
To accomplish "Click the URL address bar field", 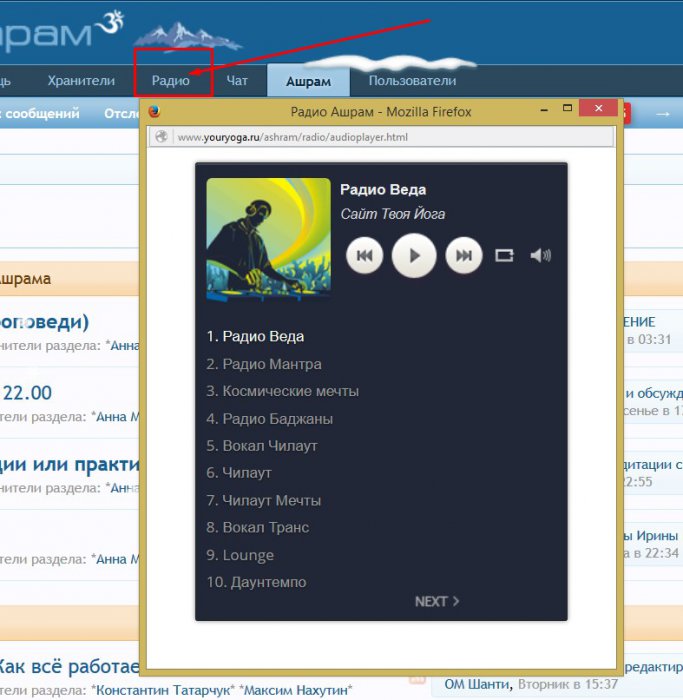I will pyautogui.click(x=390, y=137).
